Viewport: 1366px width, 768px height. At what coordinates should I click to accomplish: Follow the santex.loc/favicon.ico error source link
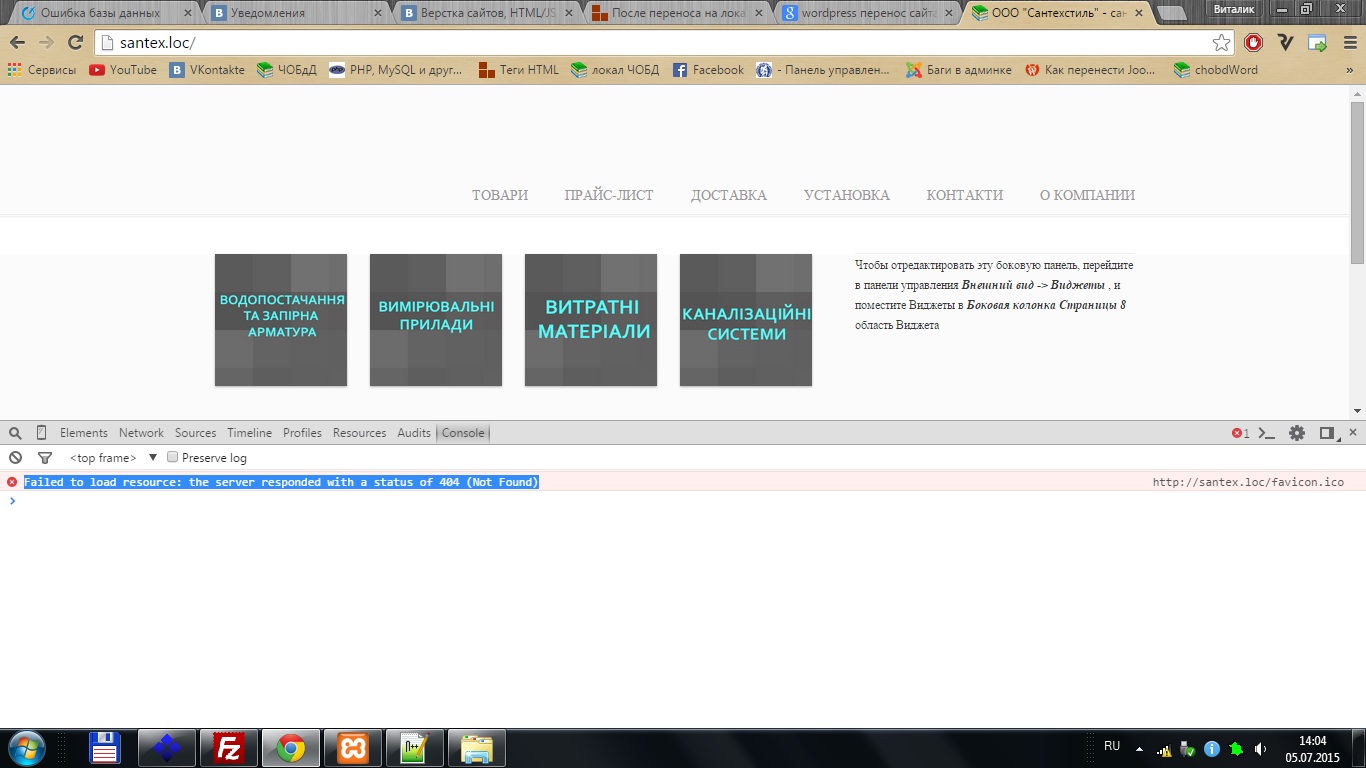pos(1248,482)
